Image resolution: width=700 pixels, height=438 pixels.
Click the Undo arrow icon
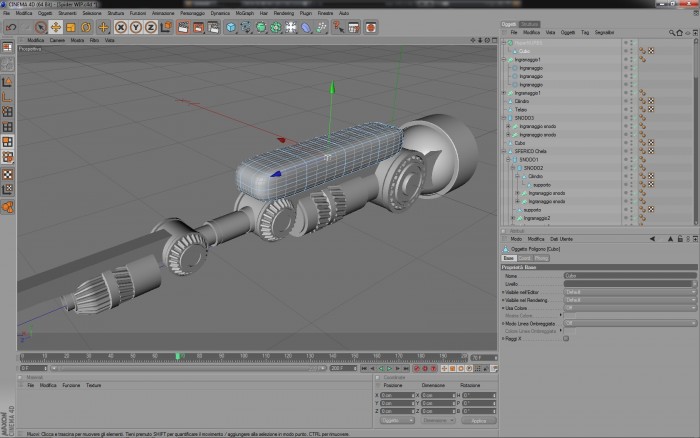tap(11, 28)
